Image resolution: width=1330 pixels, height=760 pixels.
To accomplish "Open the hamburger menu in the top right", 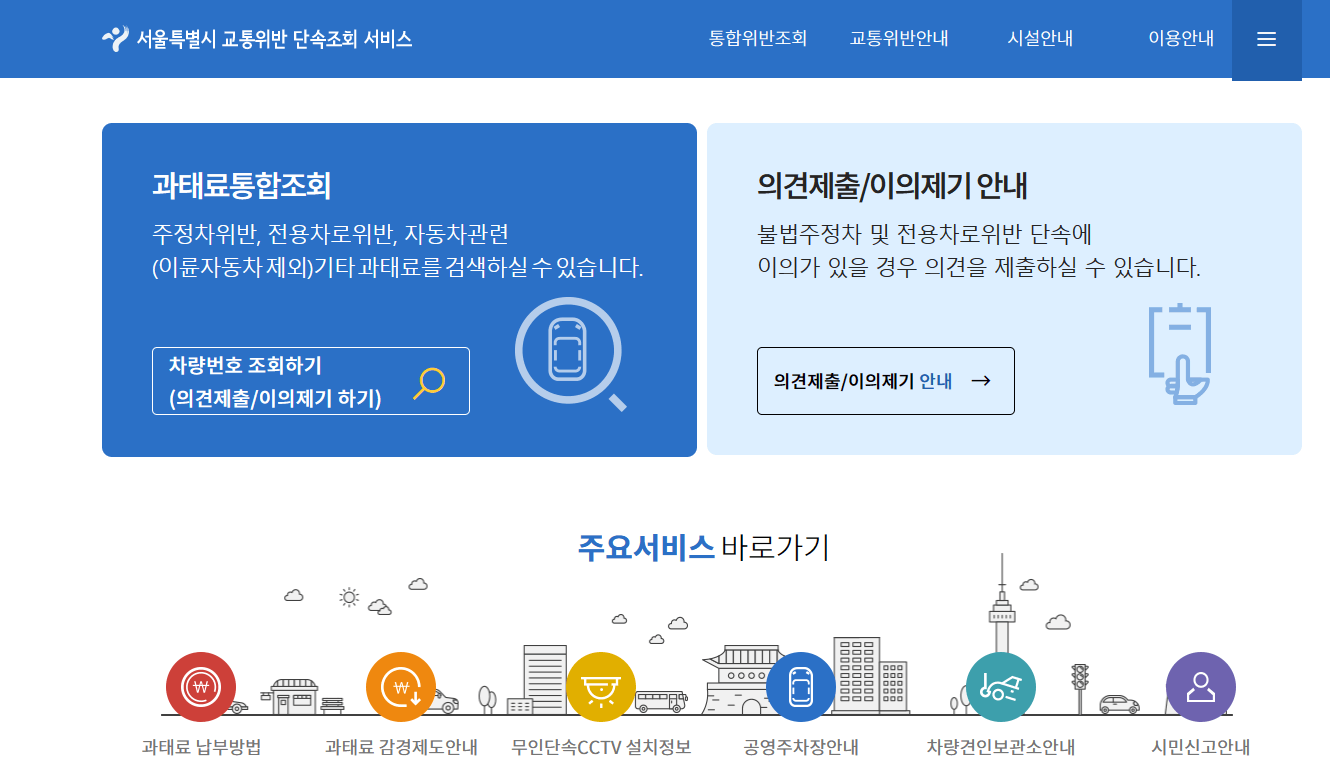I will pyautogui.click(x=1266, y=39).
